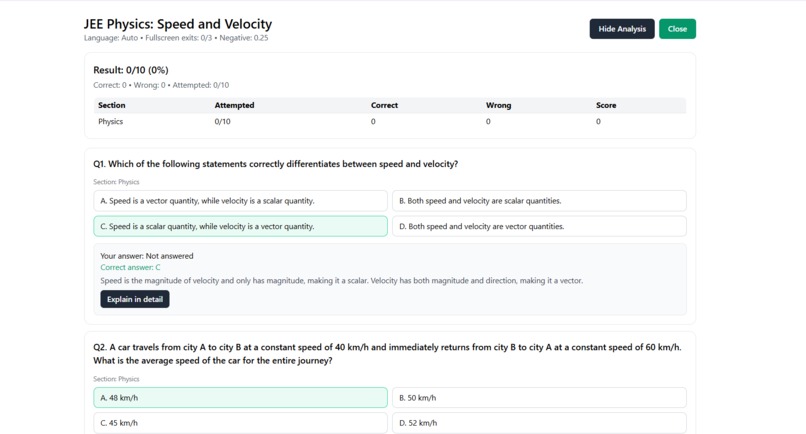
Task: Pick Q2 option C 45 km/h
Action: 240,423
